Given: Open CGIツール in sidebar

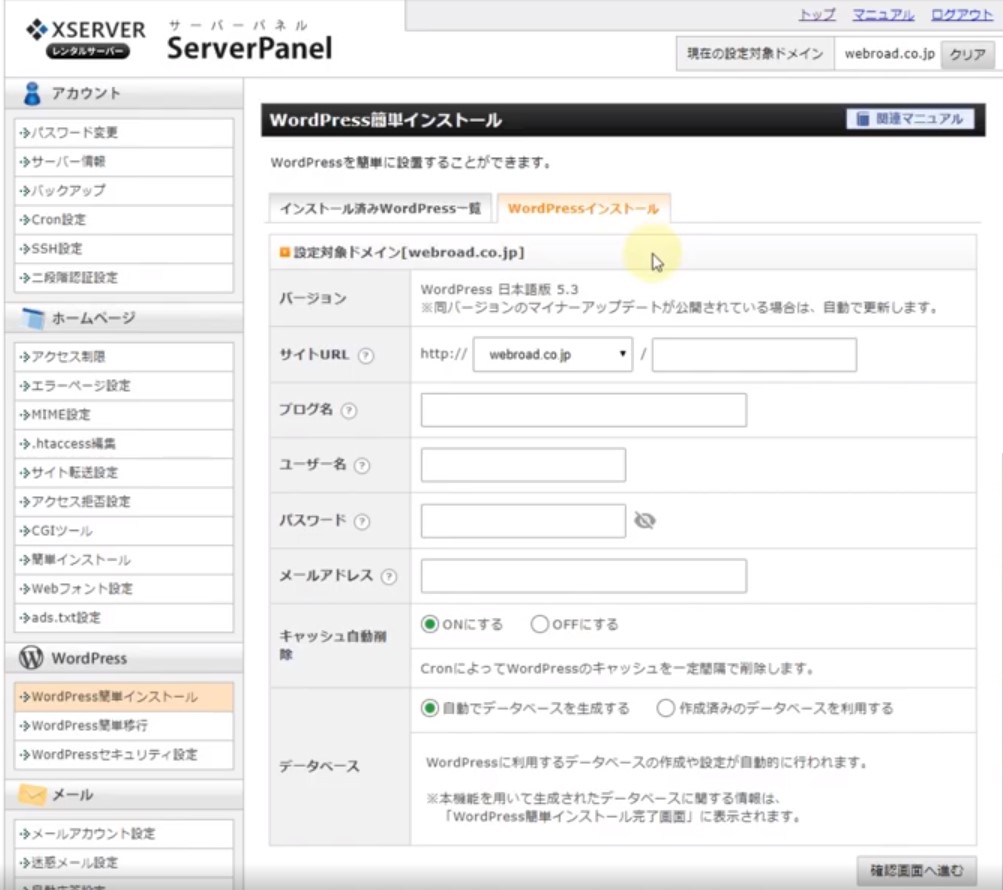Looking at the screenshot, I should (x=124, y=531).
